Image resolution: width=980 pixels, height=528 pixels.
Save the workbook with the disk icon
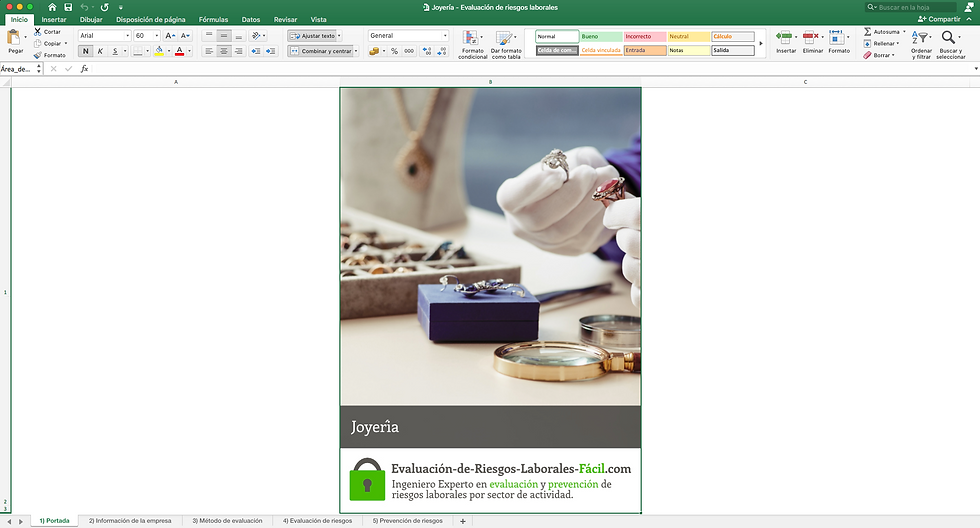click(68, 7)
